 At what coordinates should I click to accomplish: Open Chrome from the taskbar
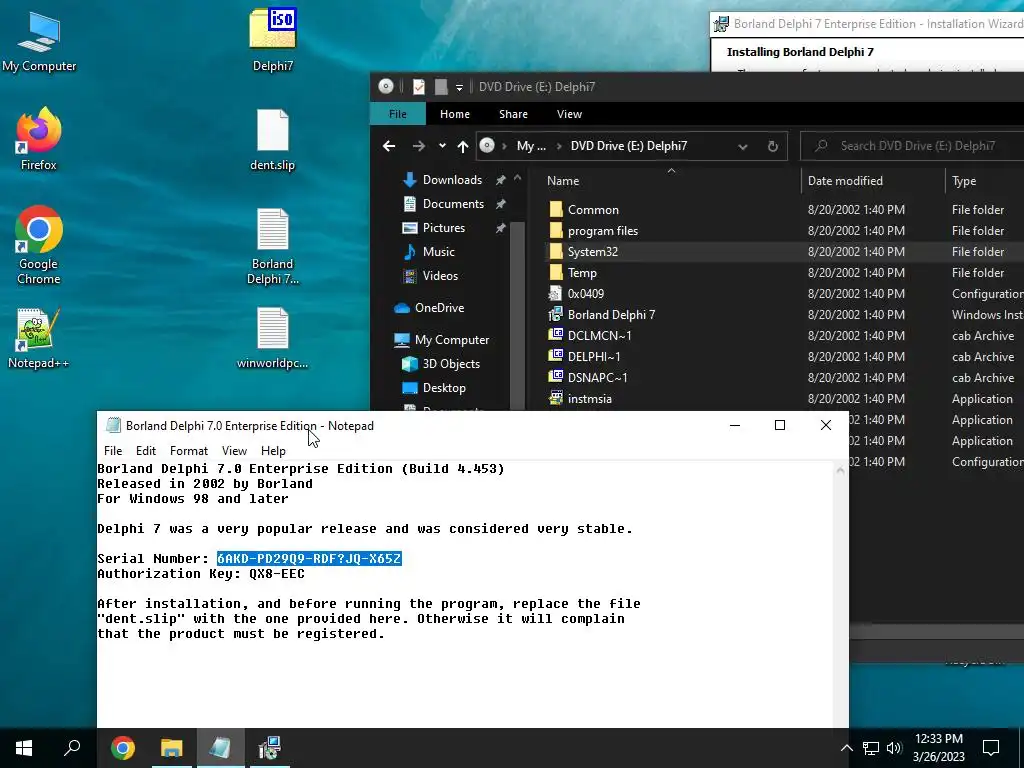pos(123,748)
